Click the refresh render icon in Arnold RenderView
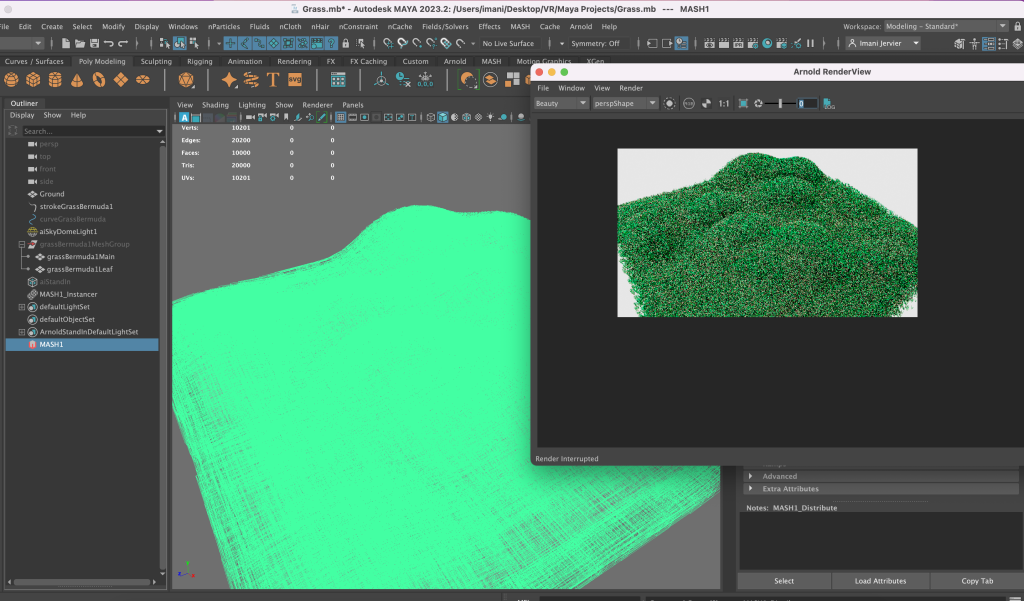1024x601 pixels. coord(758,103)
